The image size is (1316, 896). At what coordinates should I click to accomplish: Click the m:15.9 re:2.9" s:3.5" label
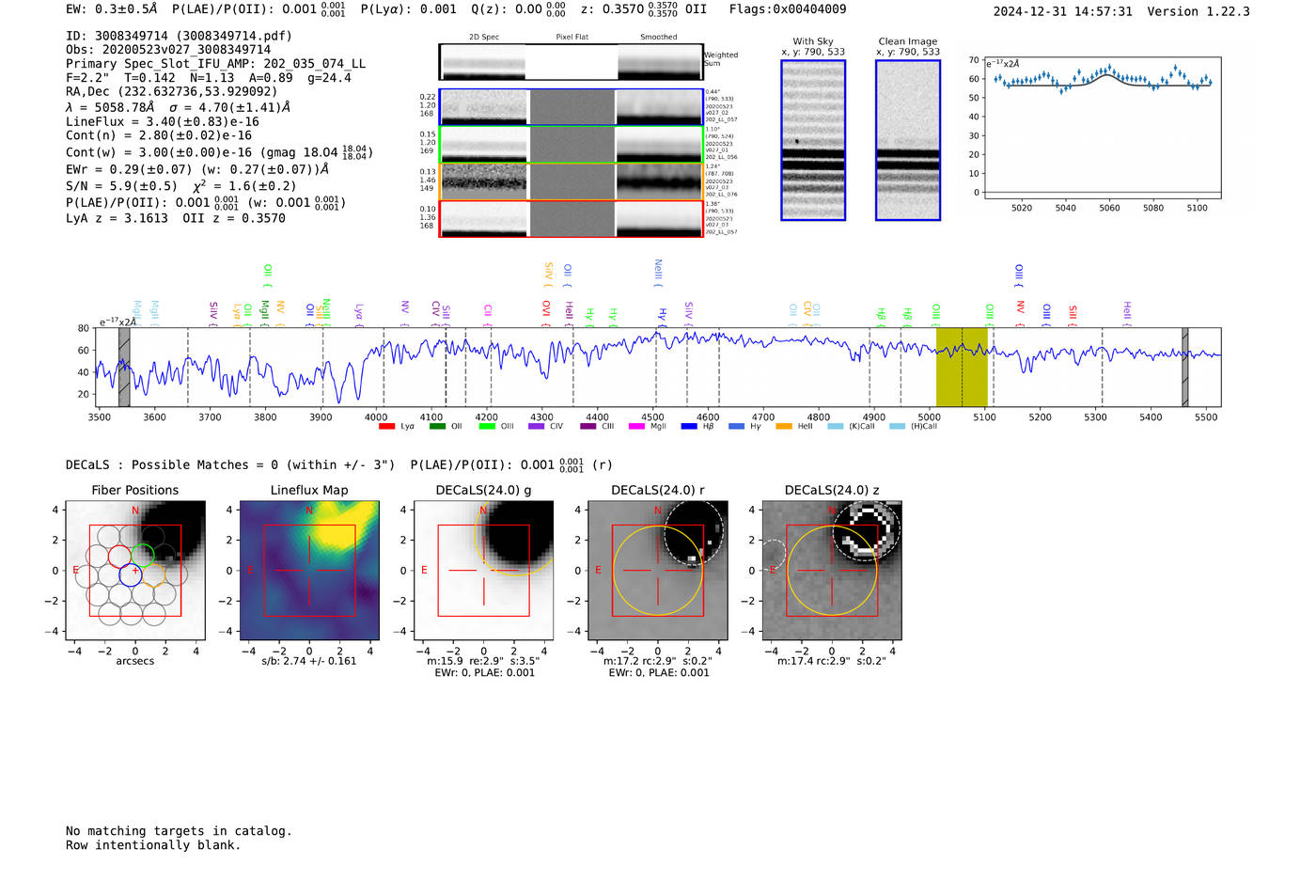[x=483, y=662]
